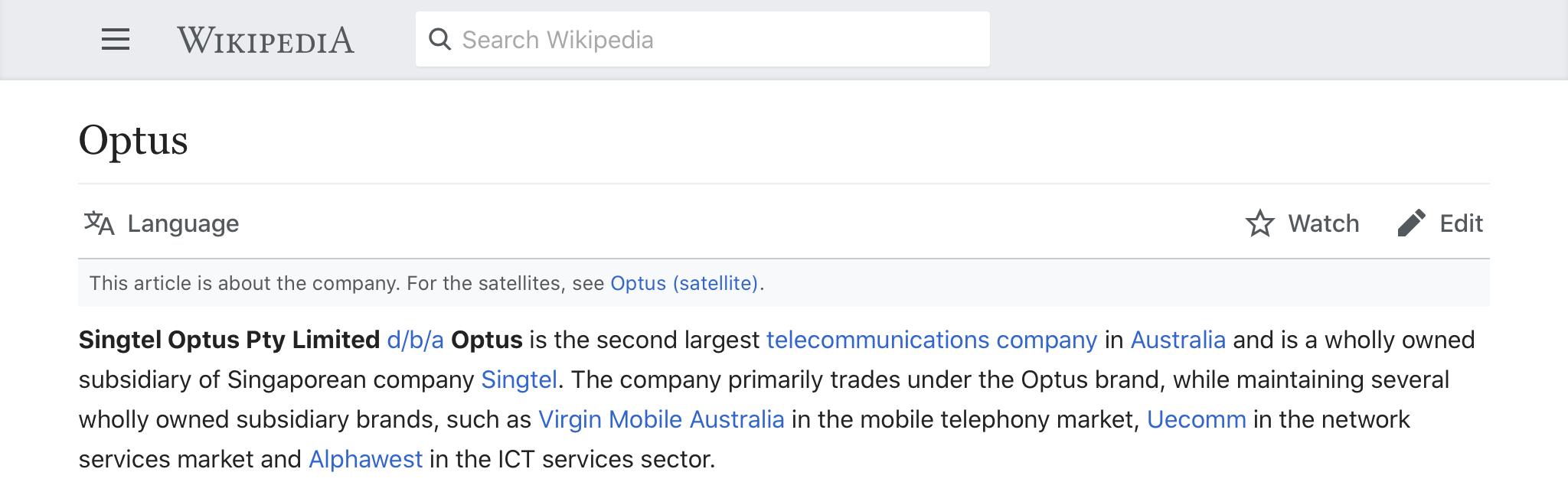
Task: Go to the Australia article
Action: (x=1178, y=340)
